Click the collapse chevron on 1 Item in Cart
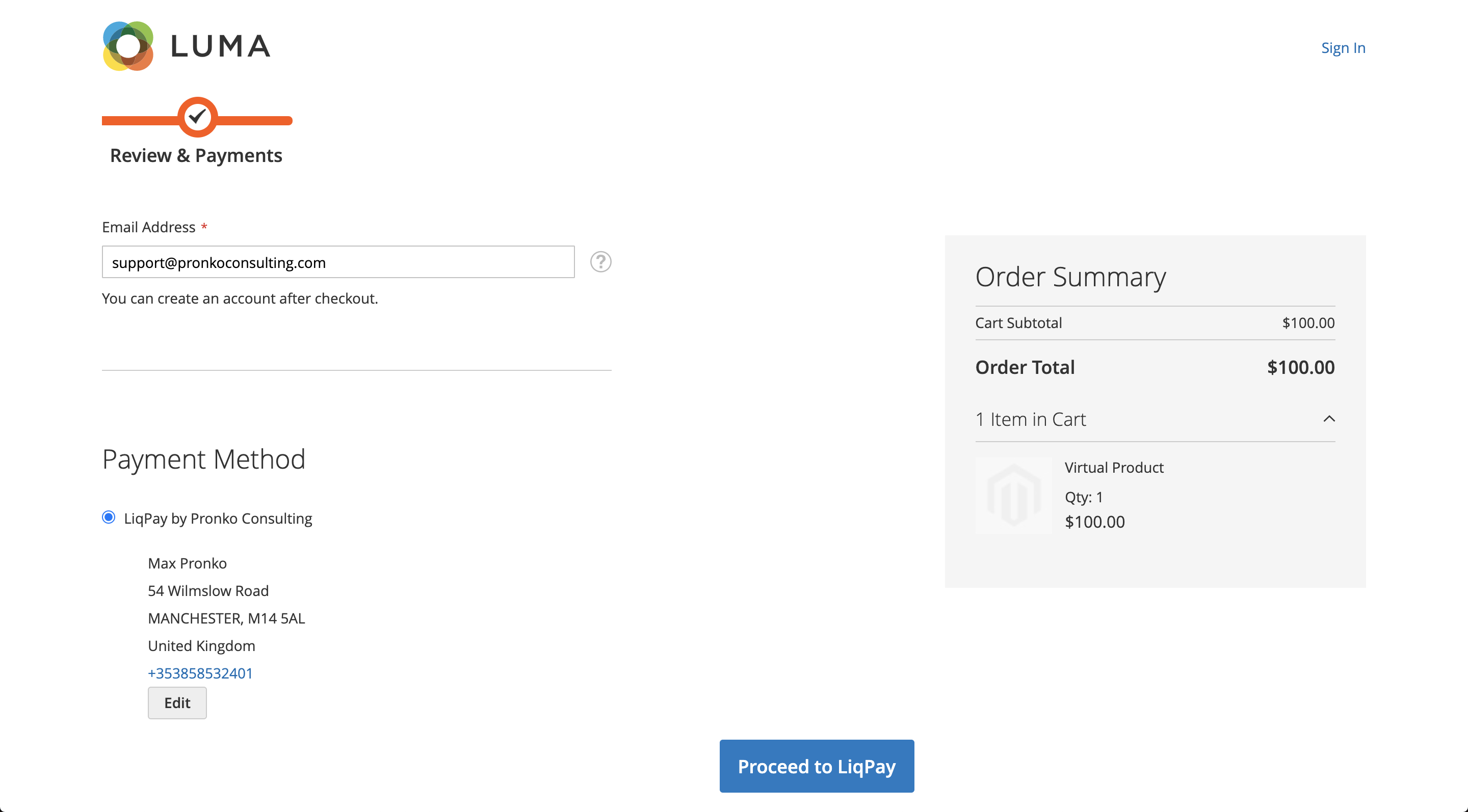 click(1329, 419)
